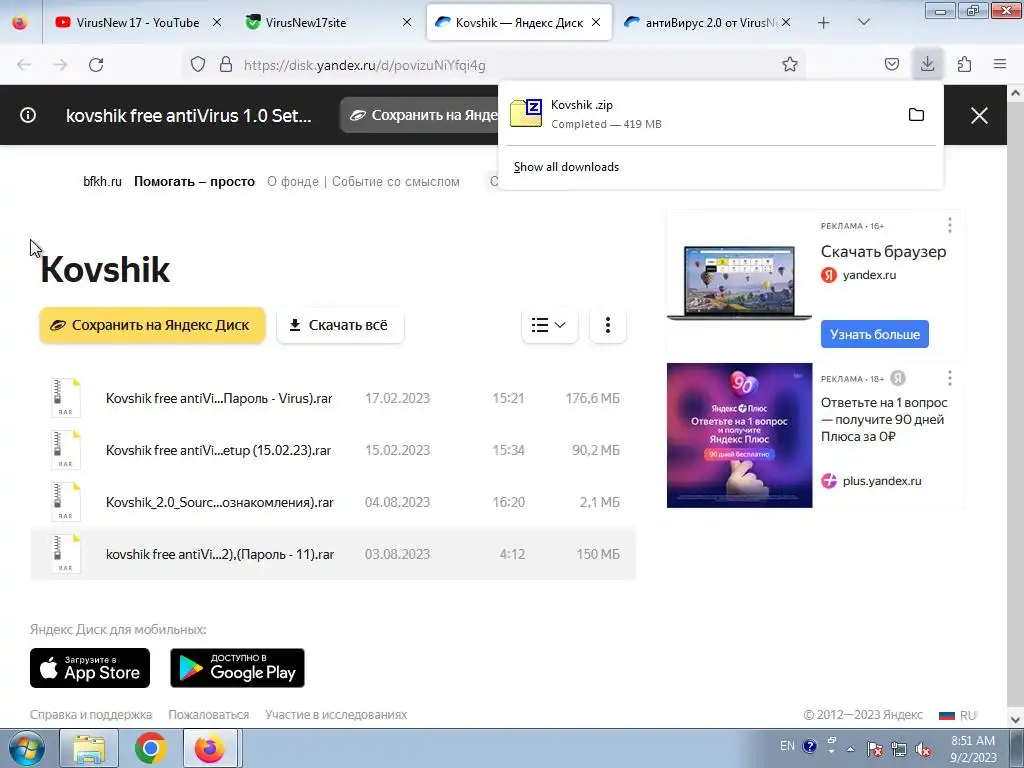Click the Firefox back arrow
Image resolution: width=1024 pixels, height=768 pixels.
pos(24,65)
